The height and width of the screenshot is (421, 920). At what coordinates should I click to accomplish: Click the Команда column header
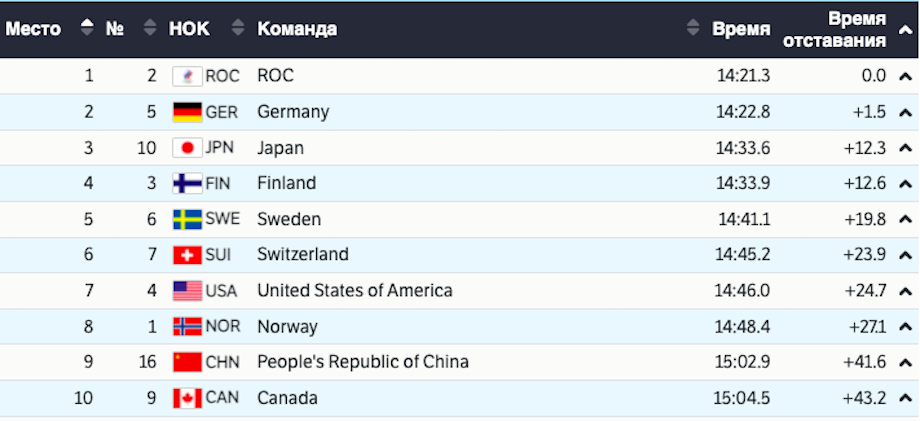[297, 29]
